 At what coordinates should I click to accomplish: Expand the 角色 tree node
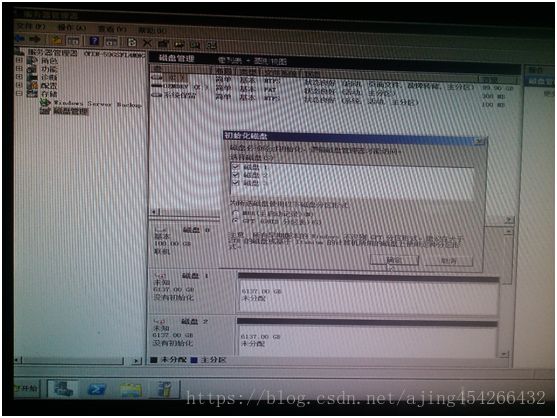coord(19,60)
